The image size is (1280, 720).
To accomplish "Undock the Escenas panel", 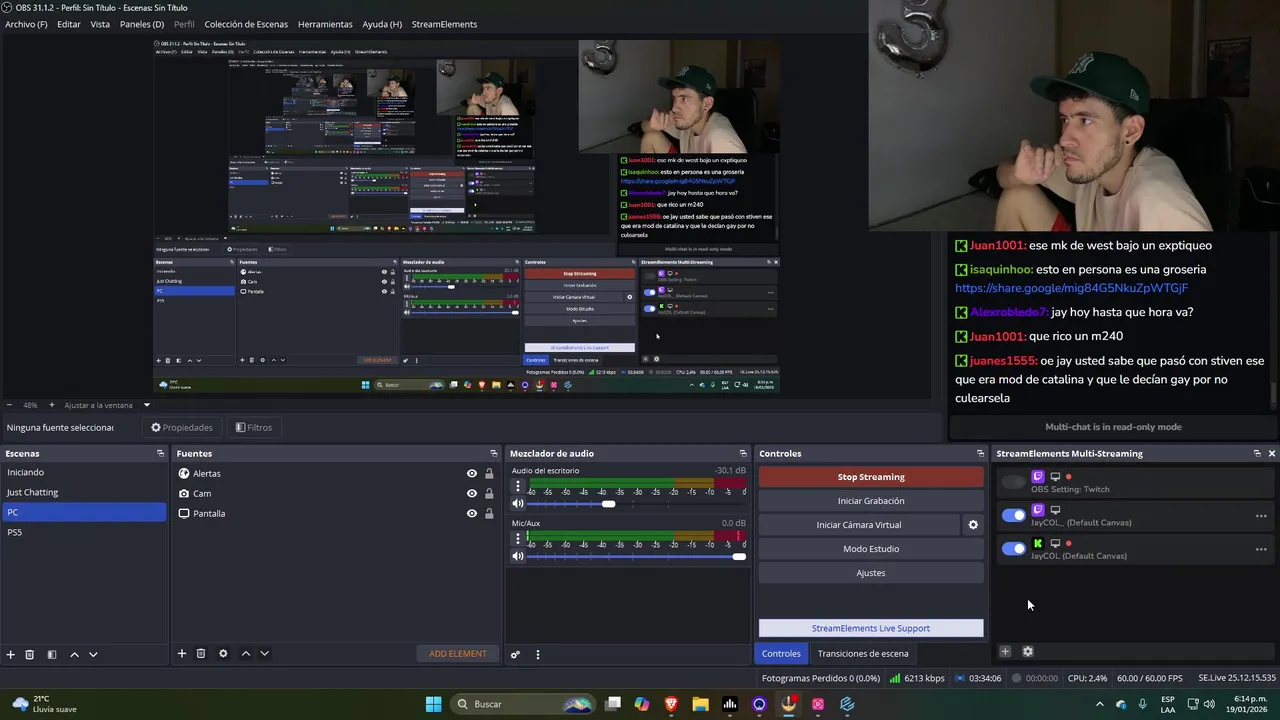I will pyautogui.click(x=160, y=454).
